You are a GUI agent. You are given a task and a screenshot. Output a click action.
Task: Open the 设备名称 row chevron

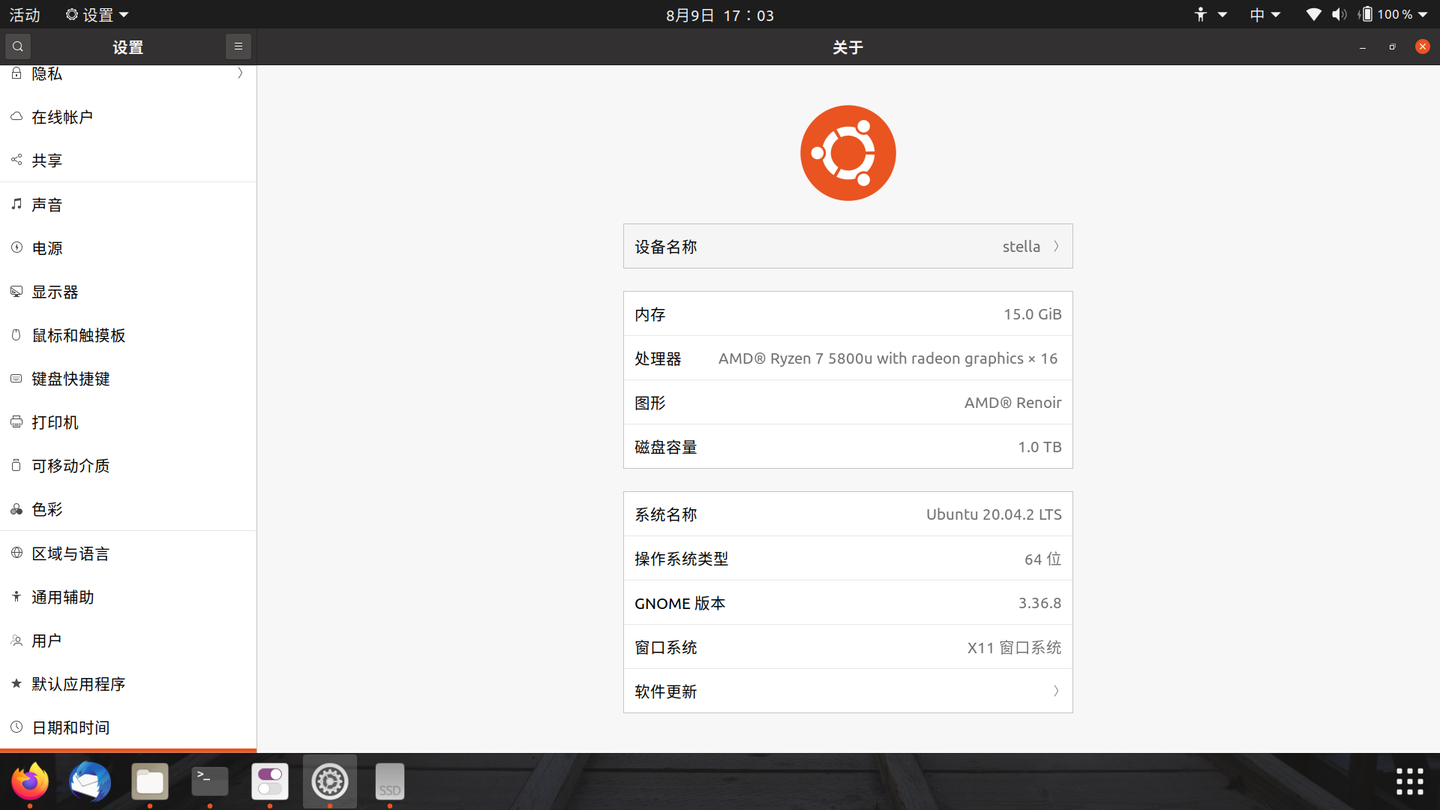click(1056, 246)
